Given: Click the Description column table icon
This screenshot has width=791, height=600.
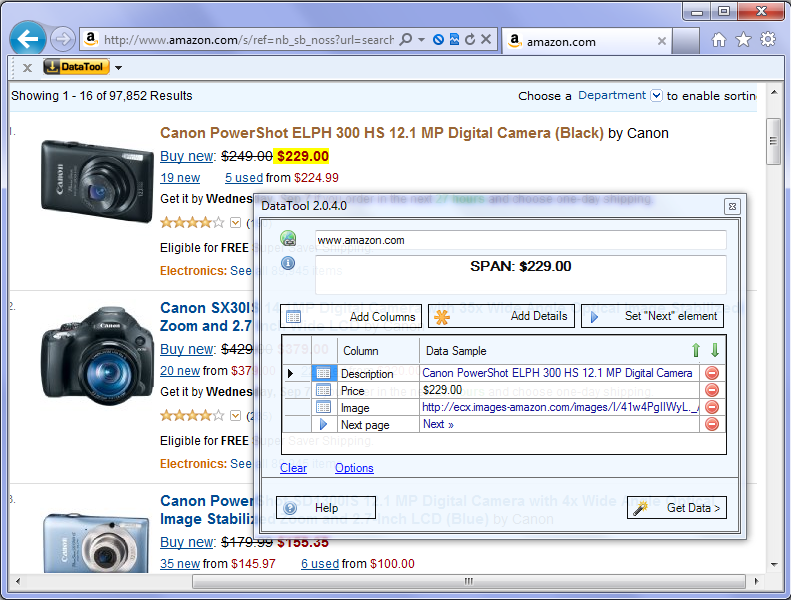Looking at the screenshot, I should coord(323,373).
